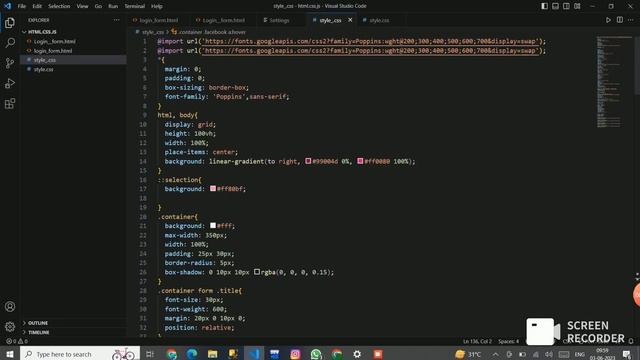The image size is (640, 360).
Task: Click Spaces: 4 indentation in status bar
Action: 508,341
